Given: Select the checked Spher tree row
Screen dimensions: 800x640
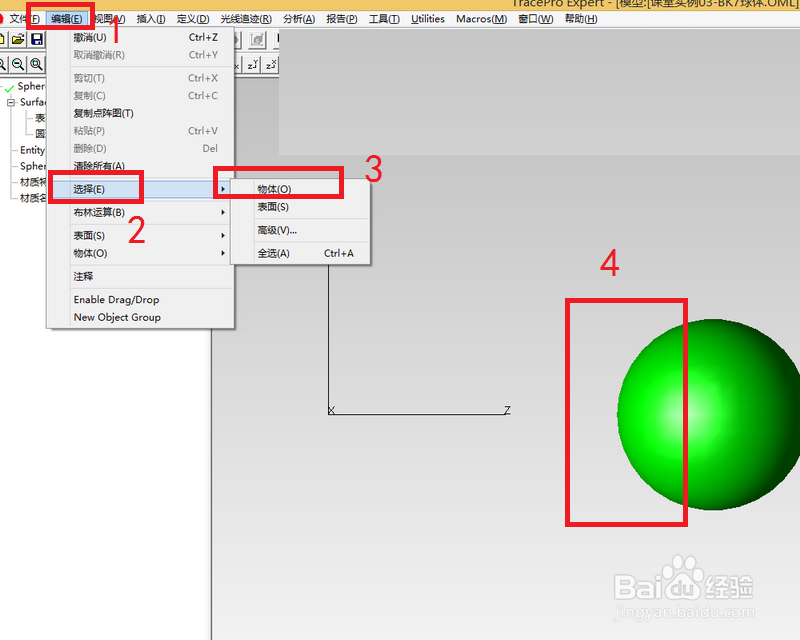Looking at the screenshot, I should (x=31, y=86).
